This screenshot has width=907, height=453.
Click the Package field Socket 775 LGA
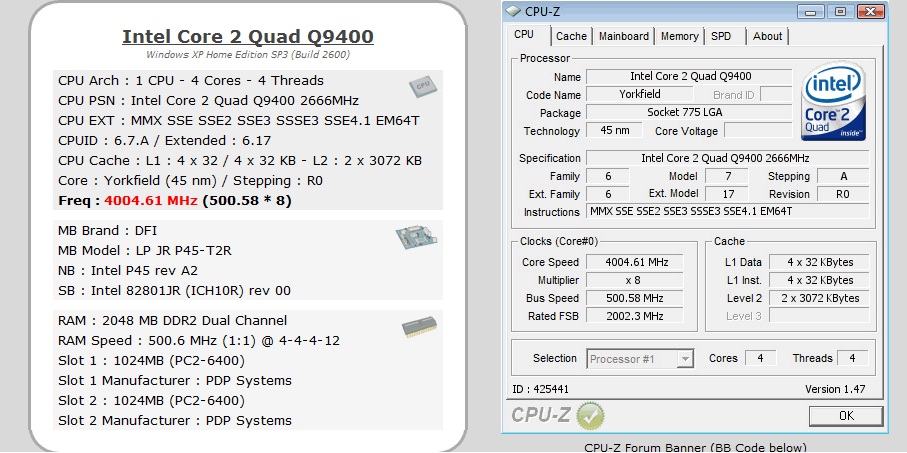(689, 112)
